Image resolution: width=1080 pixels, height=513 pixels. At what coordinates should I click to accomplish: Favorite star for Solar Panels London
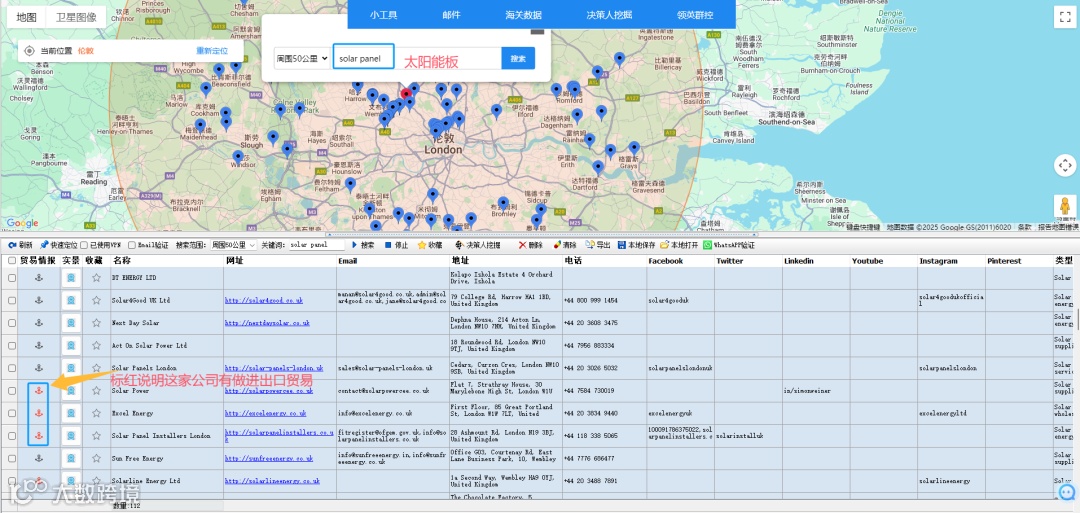pos(96,368)
